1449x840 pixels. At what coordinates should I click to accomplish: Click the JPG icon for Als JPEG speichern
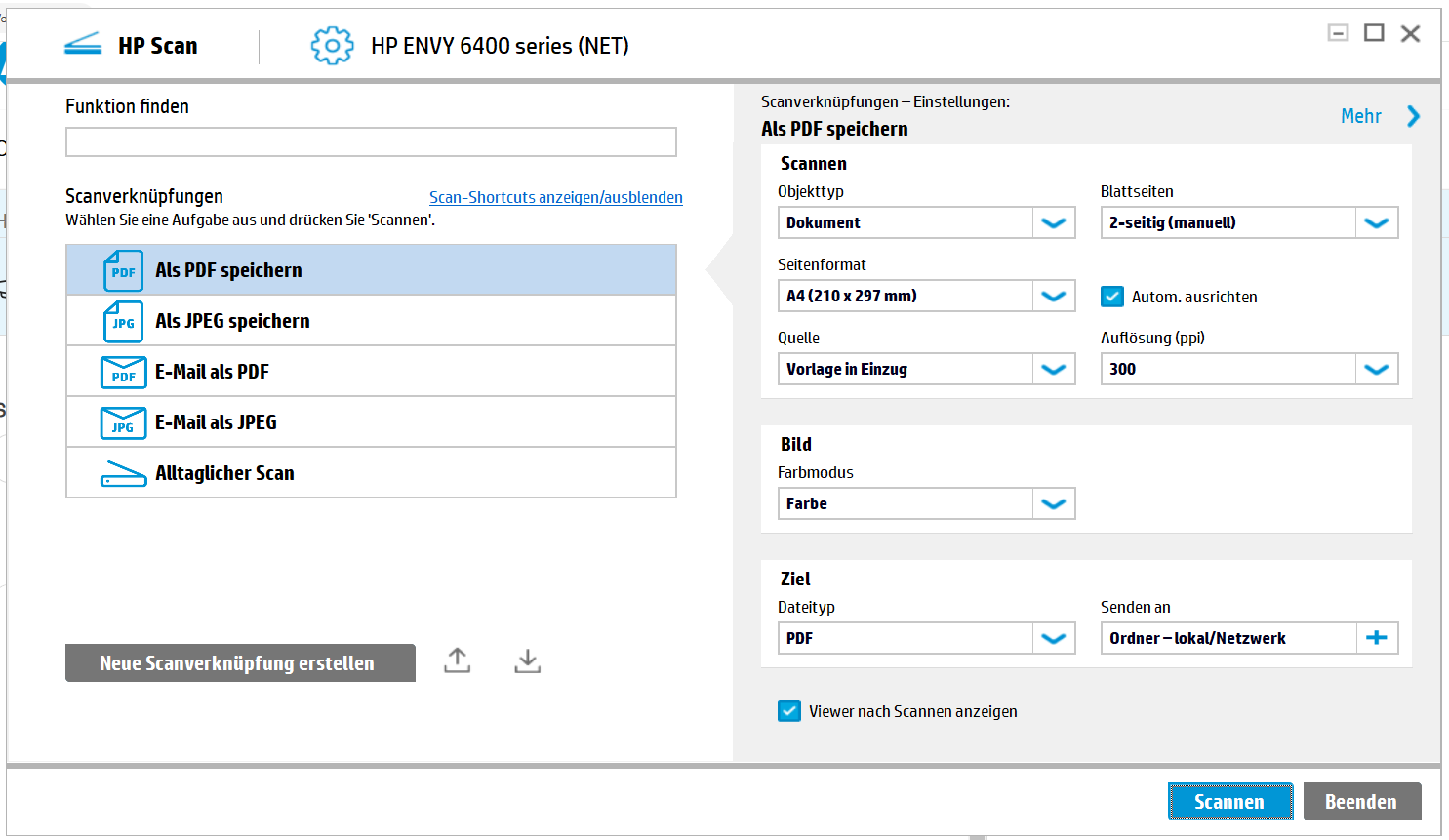click(x=123, y=322)
